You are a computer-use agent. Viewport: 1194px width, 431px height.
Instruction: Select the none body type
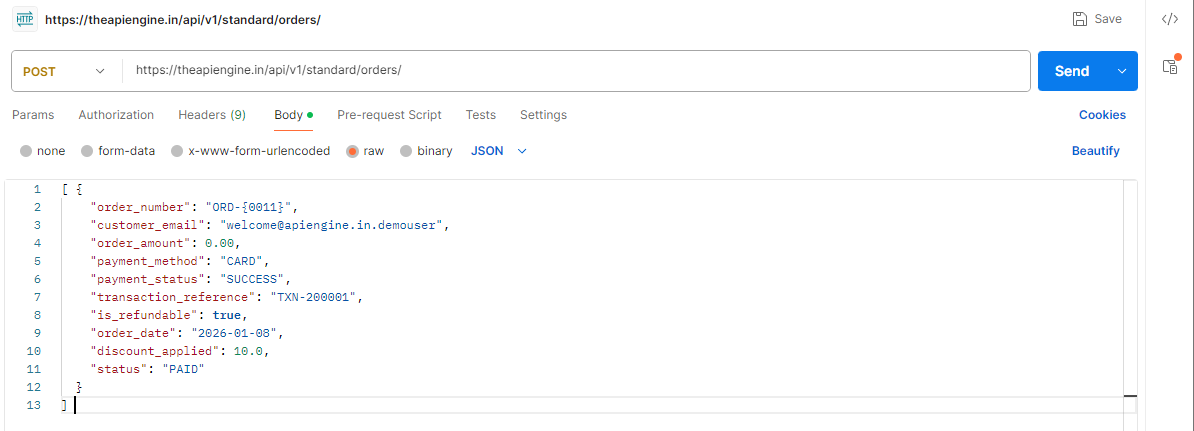(26, 151)
